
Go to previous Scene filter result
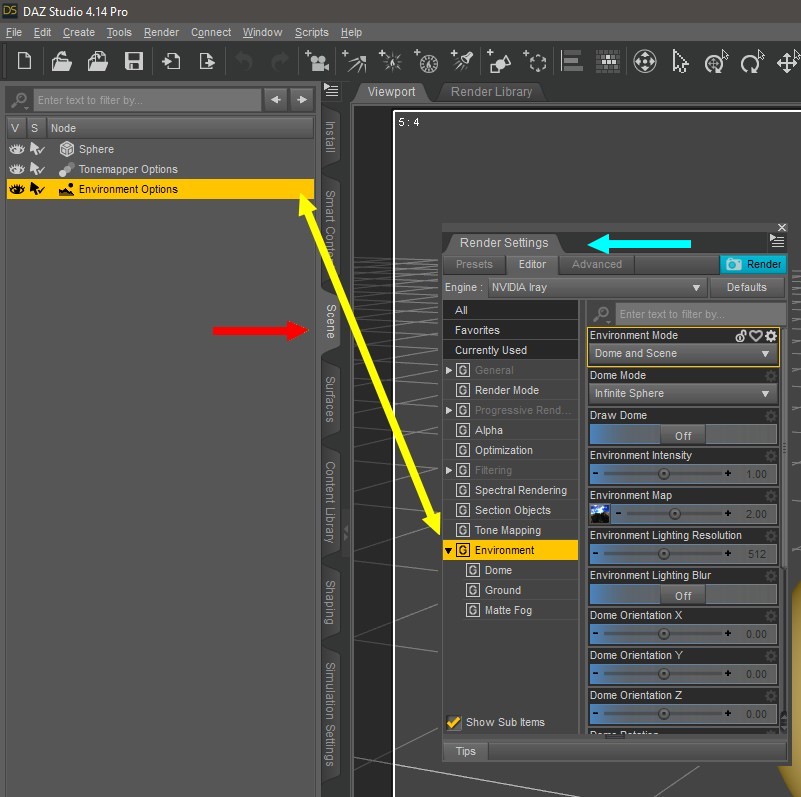pos(276,100)
